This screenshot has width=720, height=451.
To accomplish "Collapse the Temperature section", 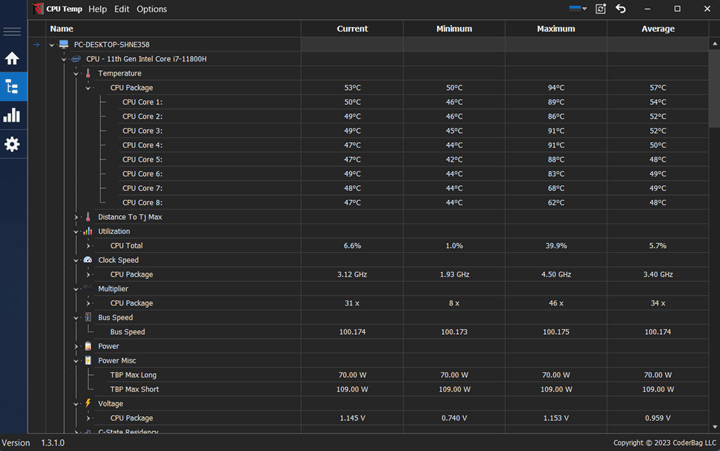I will [x=76, y=73].
